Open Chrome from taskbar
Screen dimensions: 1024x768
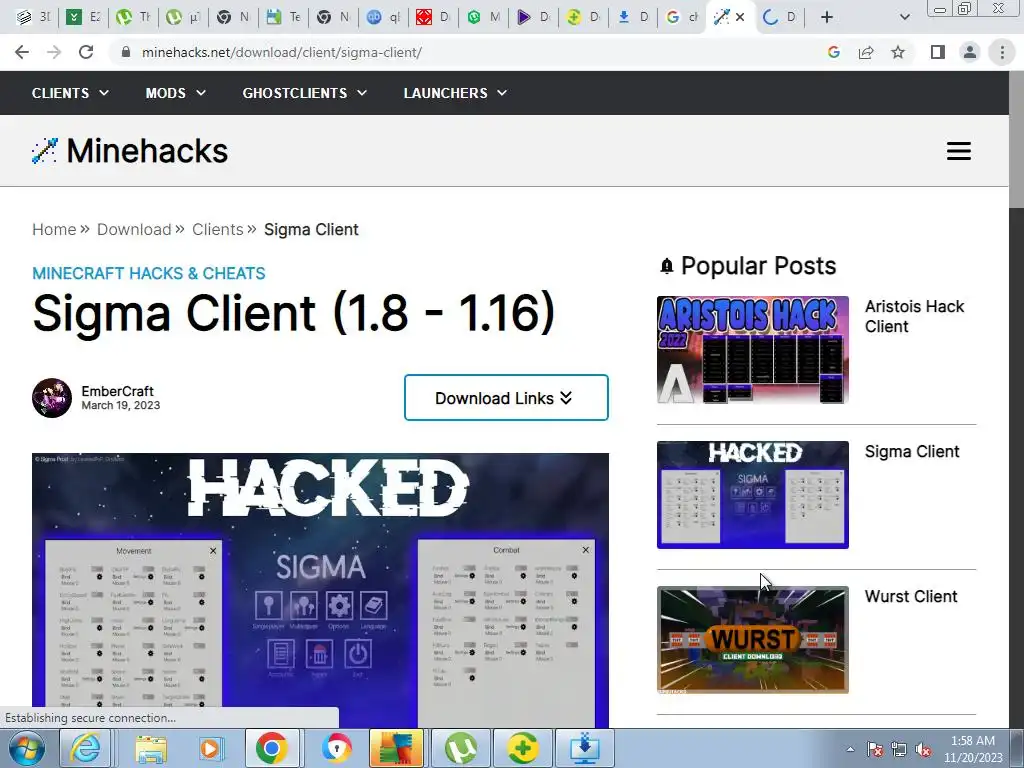point(272,748)
